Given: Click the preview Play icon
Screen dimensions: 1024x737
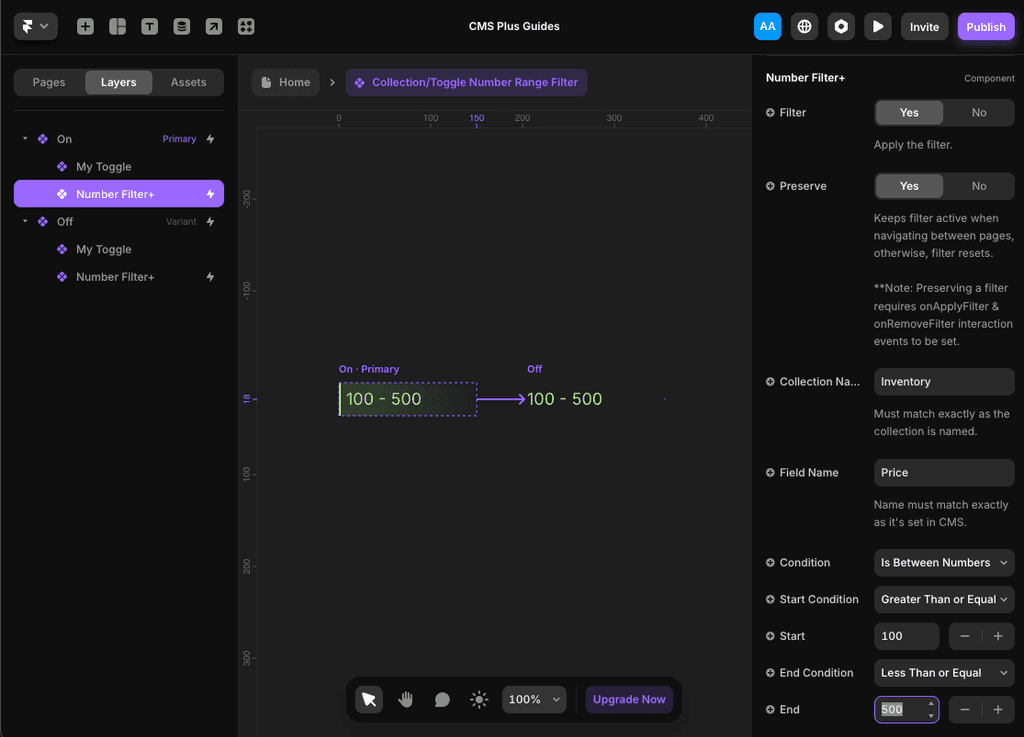Looking at the screenshot, I should 877,26.
